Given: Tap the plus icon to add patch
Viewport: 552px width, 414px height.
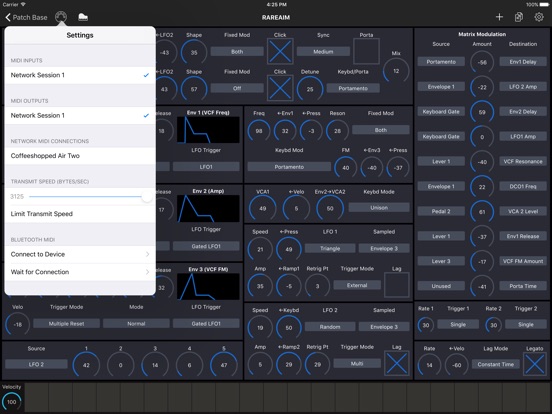Looking at the screenshot, I should click(x=499, y=17).
